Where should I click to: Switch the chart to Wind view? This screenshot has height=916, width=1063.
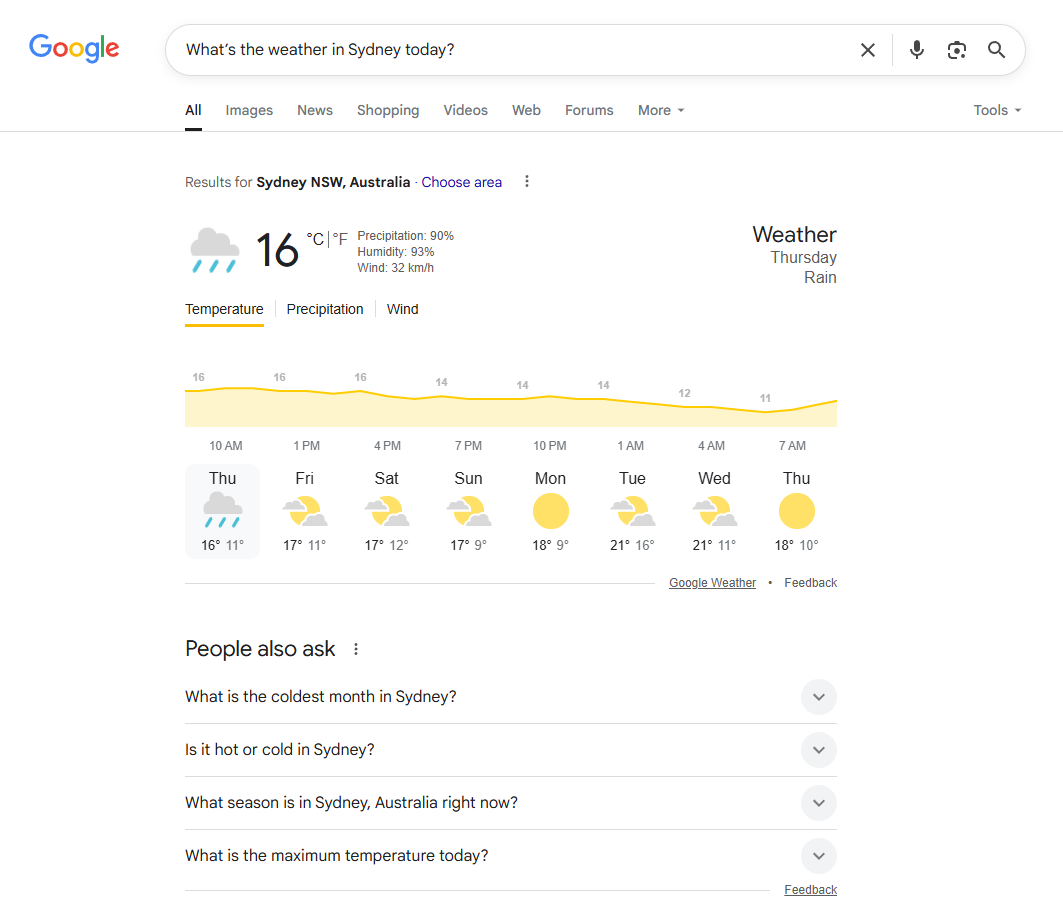pos(403,309)
